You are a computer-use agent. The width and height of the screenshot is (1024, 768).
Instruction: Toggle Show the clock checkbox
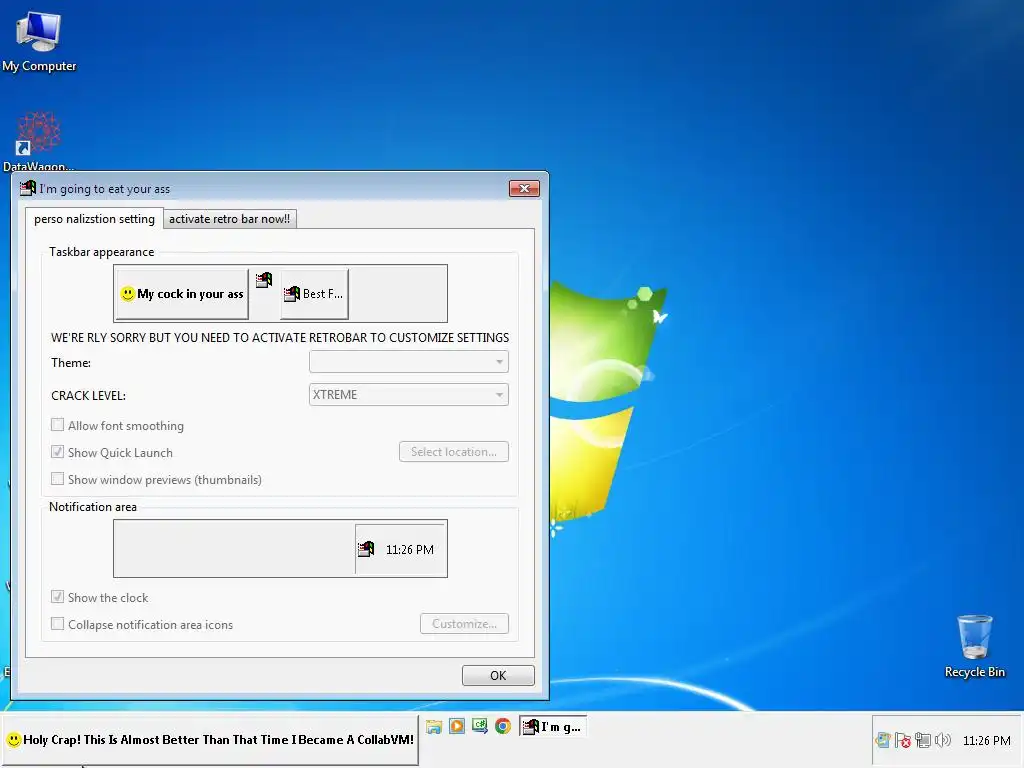57,597
